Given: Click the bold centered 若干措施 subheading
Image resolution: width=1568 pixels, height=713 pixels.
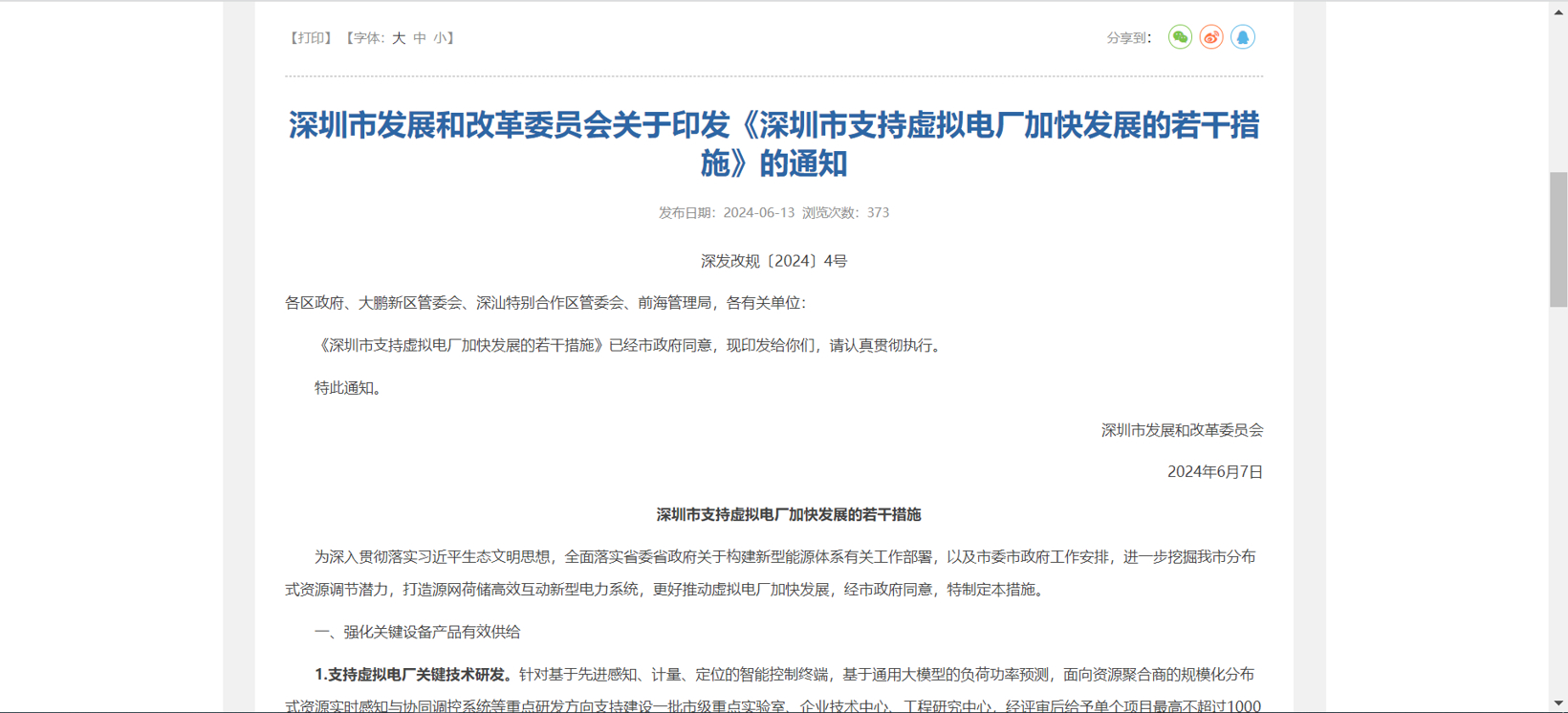Looking at the screenshot, I should [x=788, y=515].
